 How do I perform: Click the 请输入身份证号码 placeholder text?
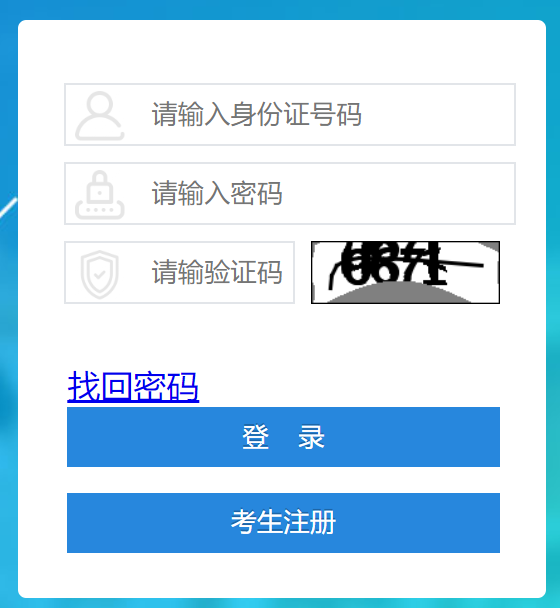(x=256, y=114)
